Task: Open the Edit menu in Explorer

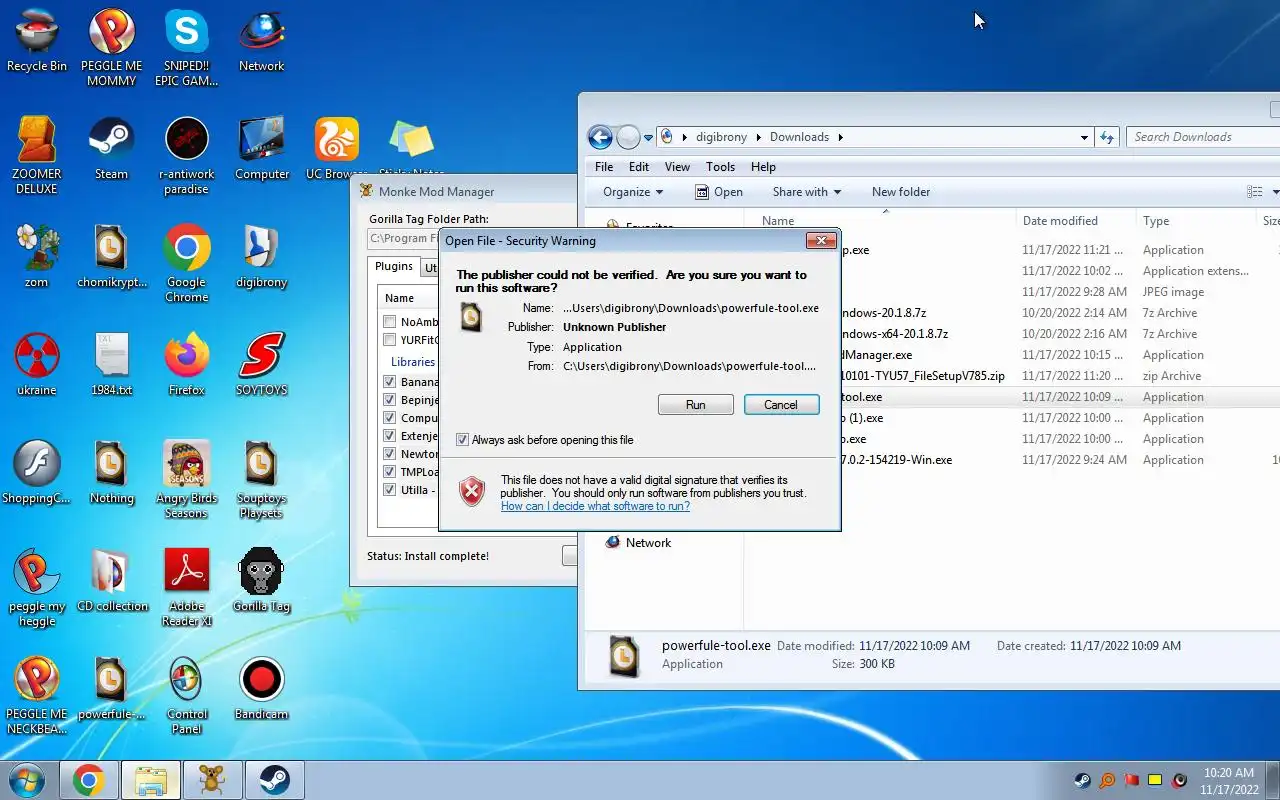Action: tap(639, 167)
